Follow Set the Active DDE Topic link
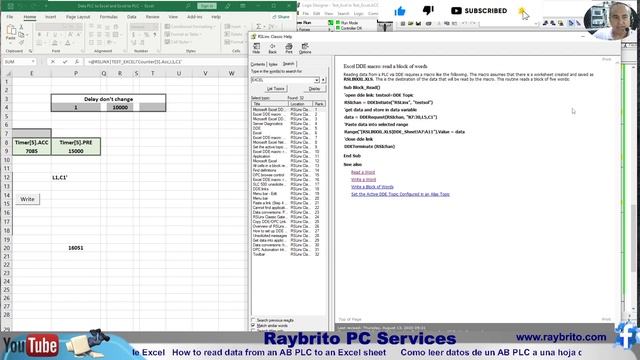640x360 pixels. tap(400, 194)
